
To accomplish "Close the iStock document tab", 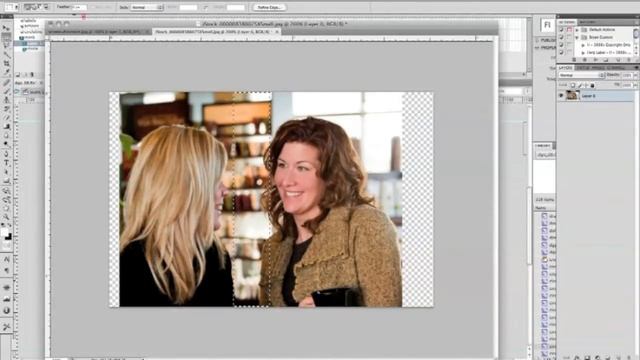I will 277,31.
